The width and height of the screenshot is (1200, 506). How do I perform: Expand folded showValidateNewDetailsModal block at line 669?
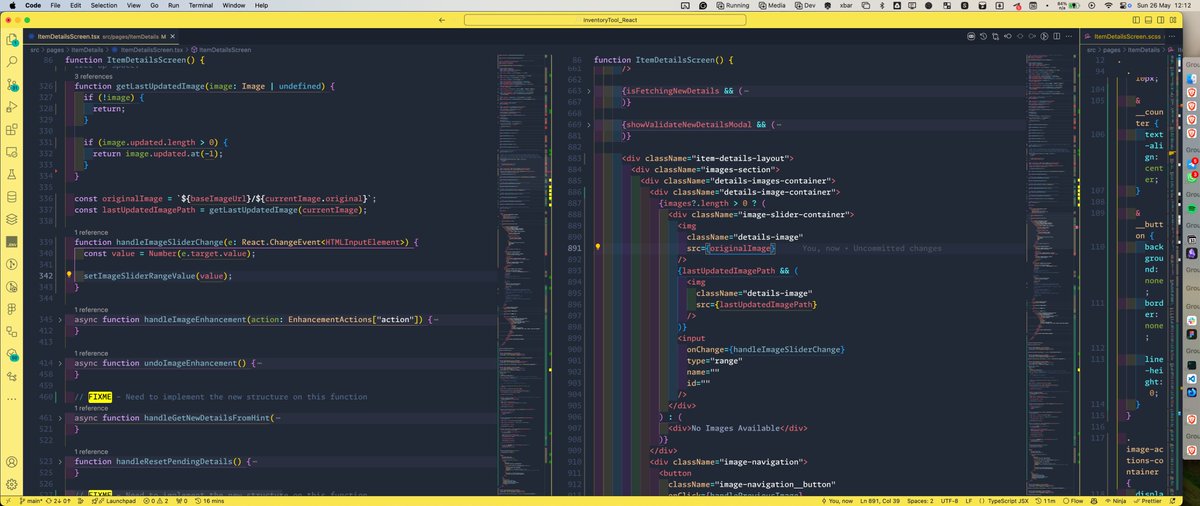tap(589, 125)
